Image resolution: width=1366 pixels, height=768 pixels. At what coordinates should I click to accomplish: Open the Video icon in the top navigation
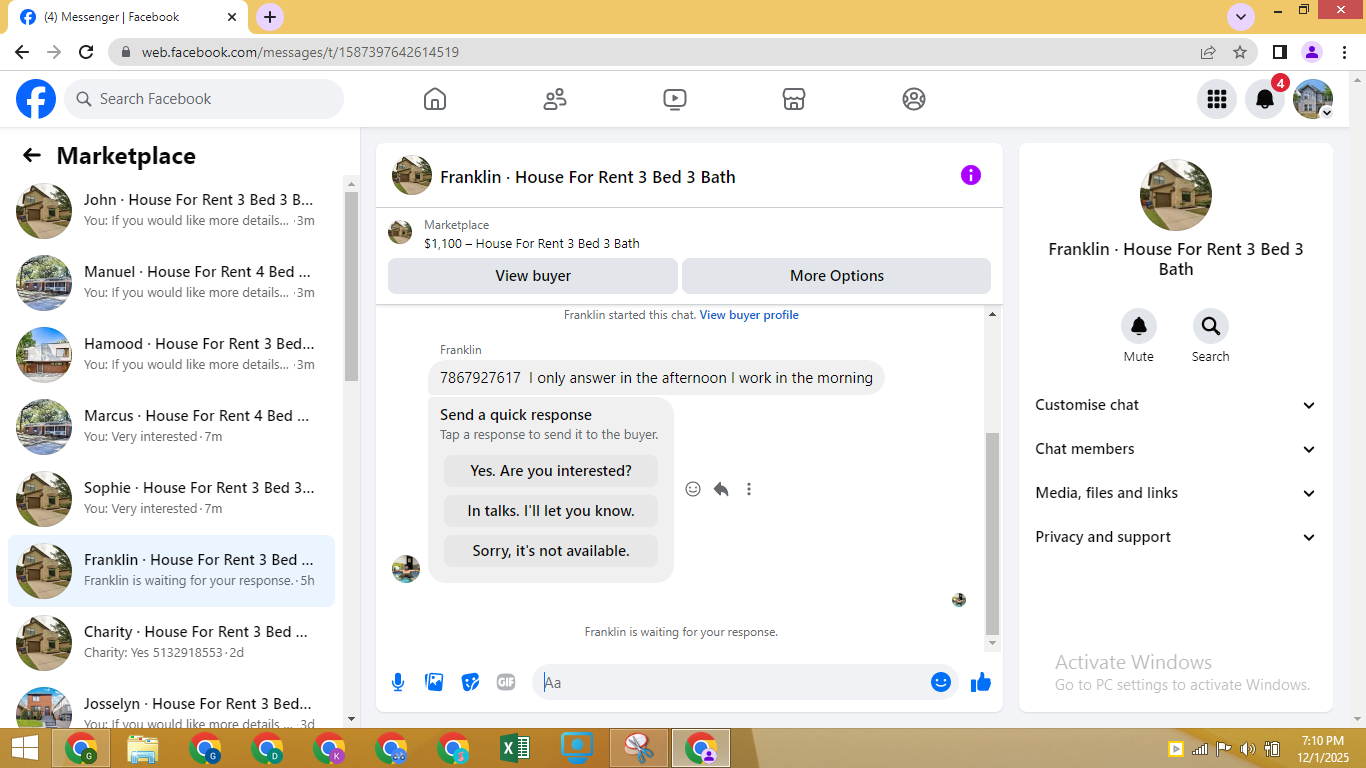(x=675, y=99)
